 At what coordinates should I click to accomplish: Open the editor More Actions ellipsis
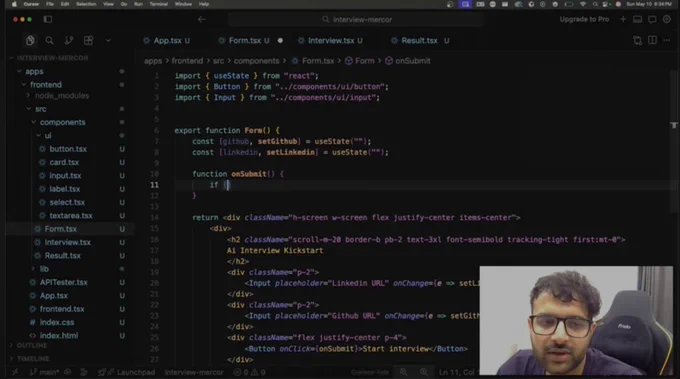[x=667, y=40]
